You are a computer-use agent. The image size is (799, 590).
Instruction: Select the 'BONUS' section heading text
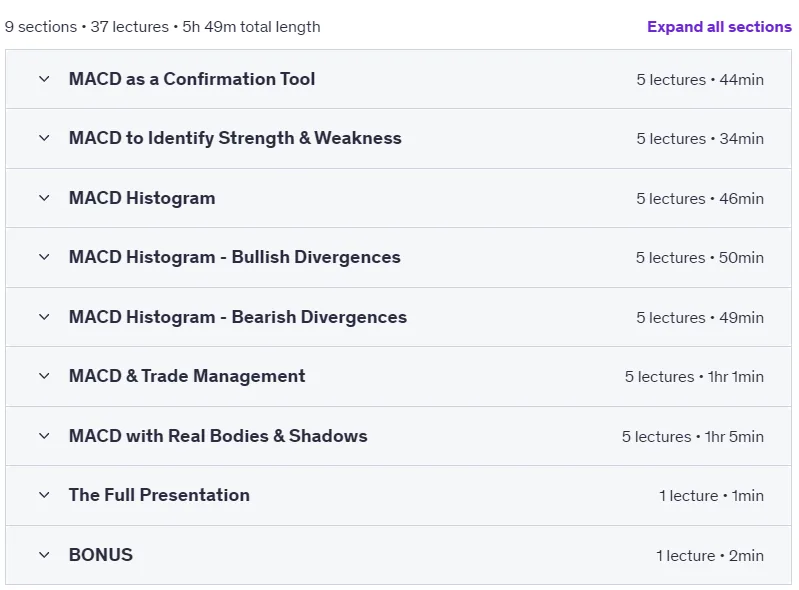pyautogui.click(x=101, y=555)
